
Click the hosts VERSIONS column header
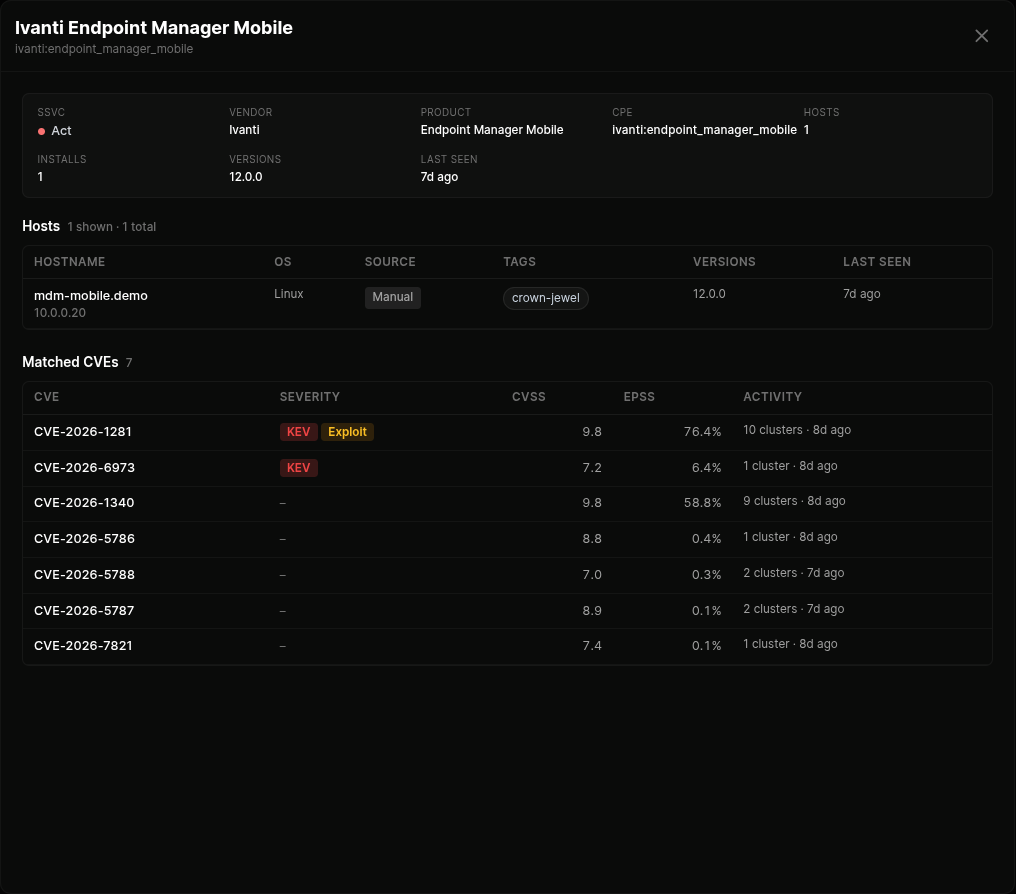pos(724,262)
